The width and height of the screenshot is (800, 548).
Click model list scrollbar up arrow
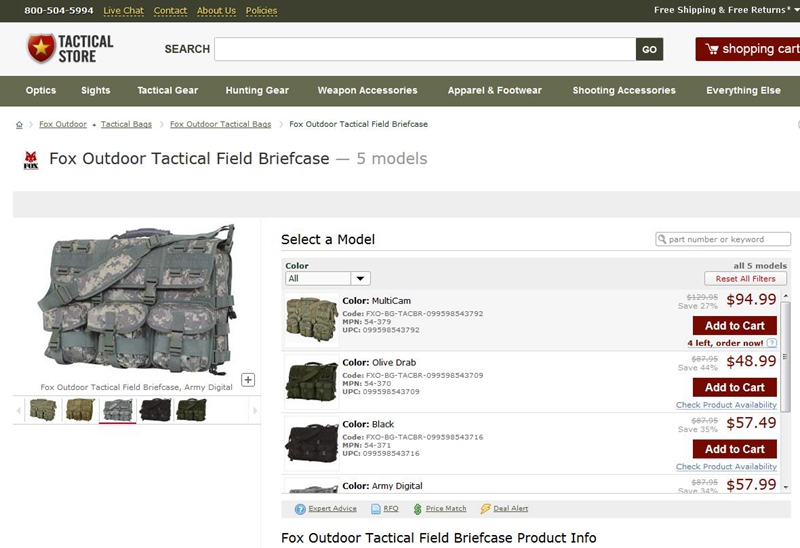pos(786,296)
